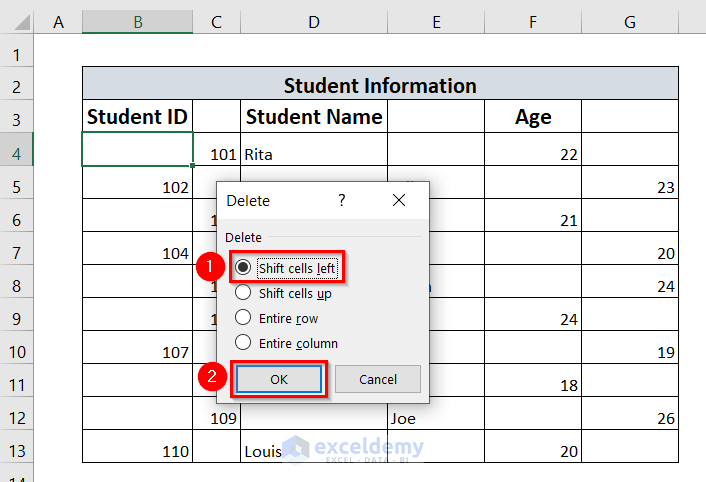Click the Student Name header cell
Image resolution: width=706 pixels, height=482 pixels.
(314, 117)
